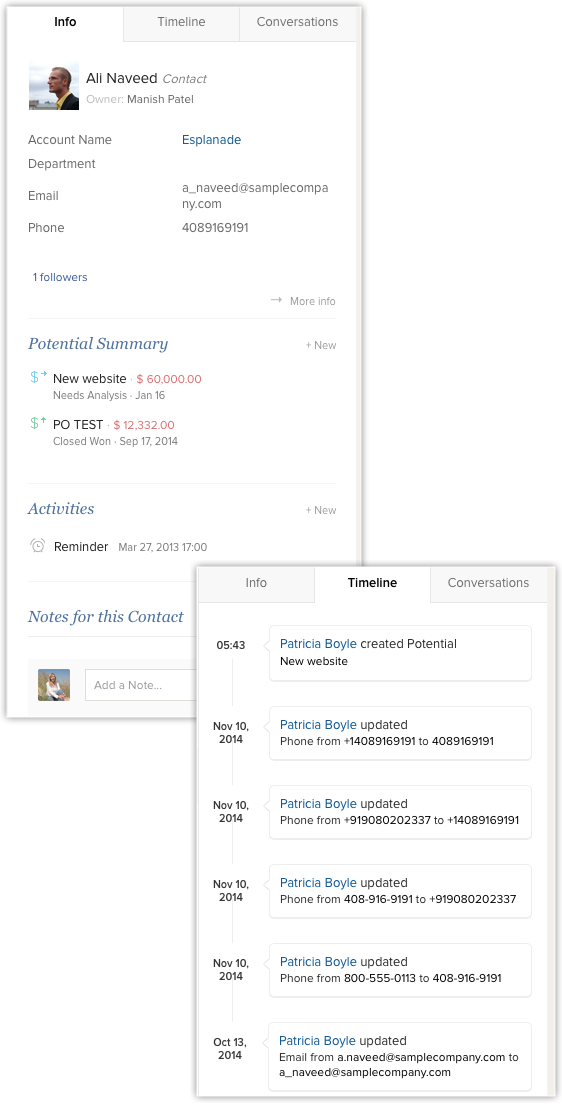Screen dimensions: 562x1104
Task: Click Patricia Boyle in created Potential entry
Action: (x=318, y=644)
